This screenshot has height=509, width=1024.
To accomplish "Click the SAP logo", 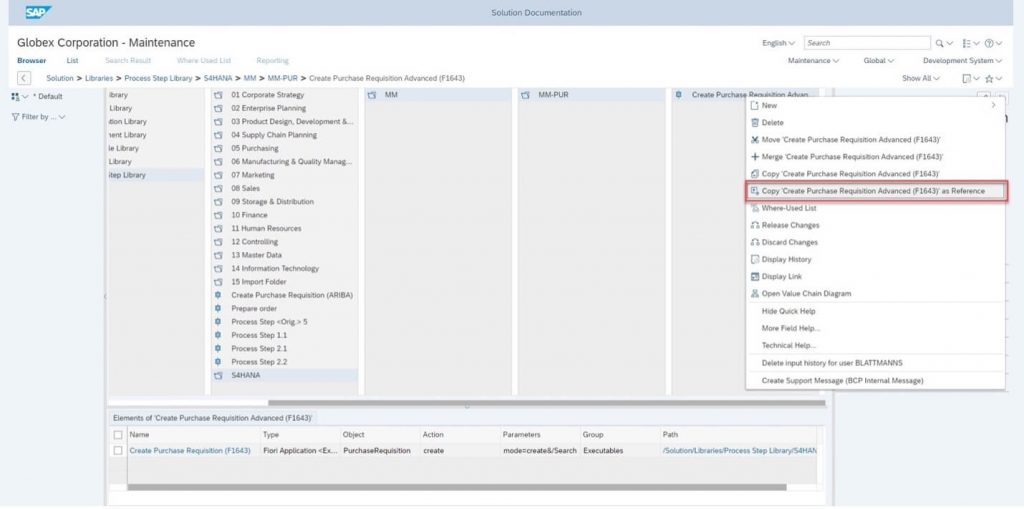I will point(38,12).
